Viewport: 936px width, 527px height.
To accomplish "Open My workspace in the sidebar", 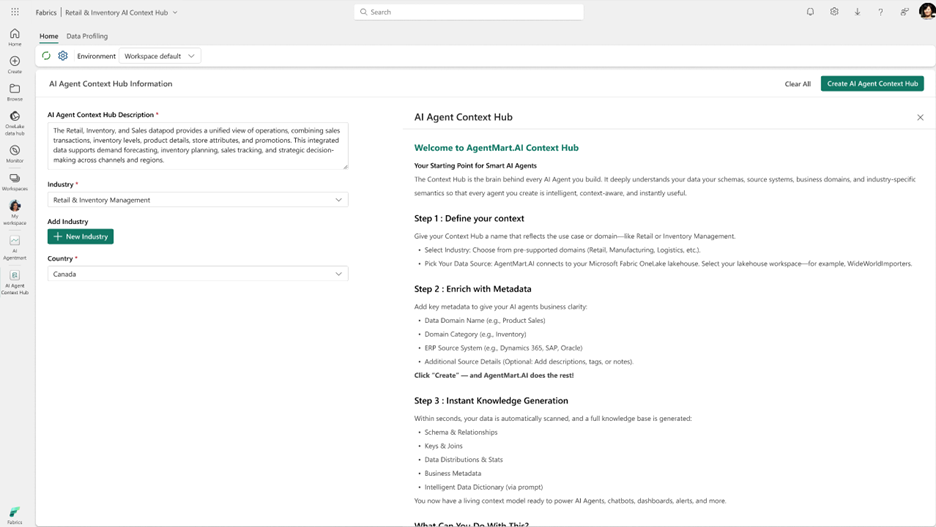I will 15,213.
